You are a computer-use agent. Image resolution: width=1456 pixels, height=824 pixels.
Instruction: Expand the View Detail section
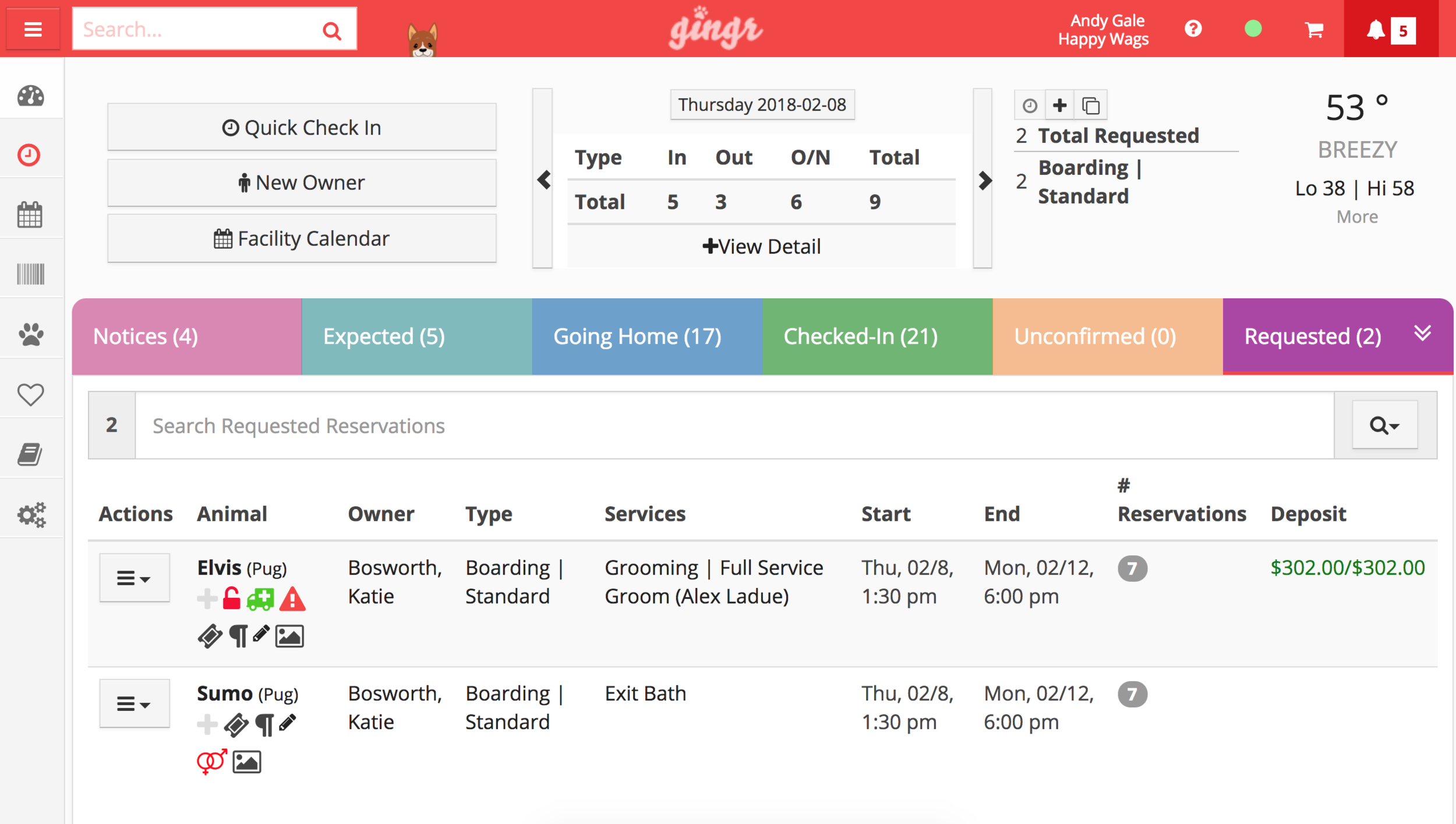pyautogui.click(x=762, y=247)
